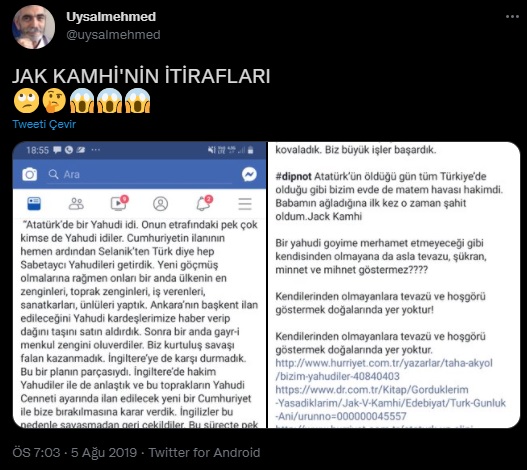Click the Tweeti Çevir translate link
The width and height of the screenshot is (527, 470).
click(x=44, y=124)
